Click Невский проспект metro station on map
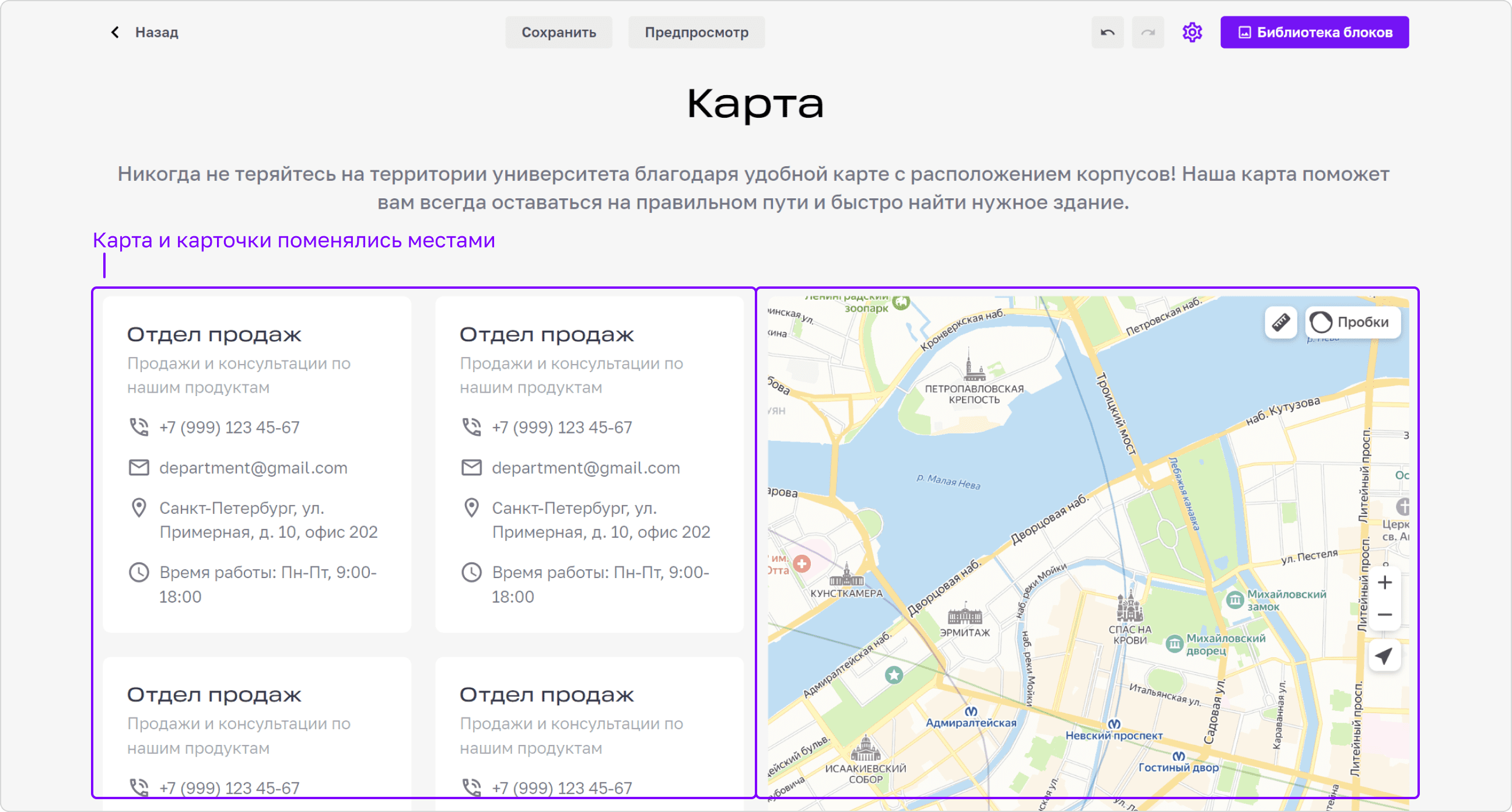Viewport: 1512px width, 812px height. [x=1114, y=730]
